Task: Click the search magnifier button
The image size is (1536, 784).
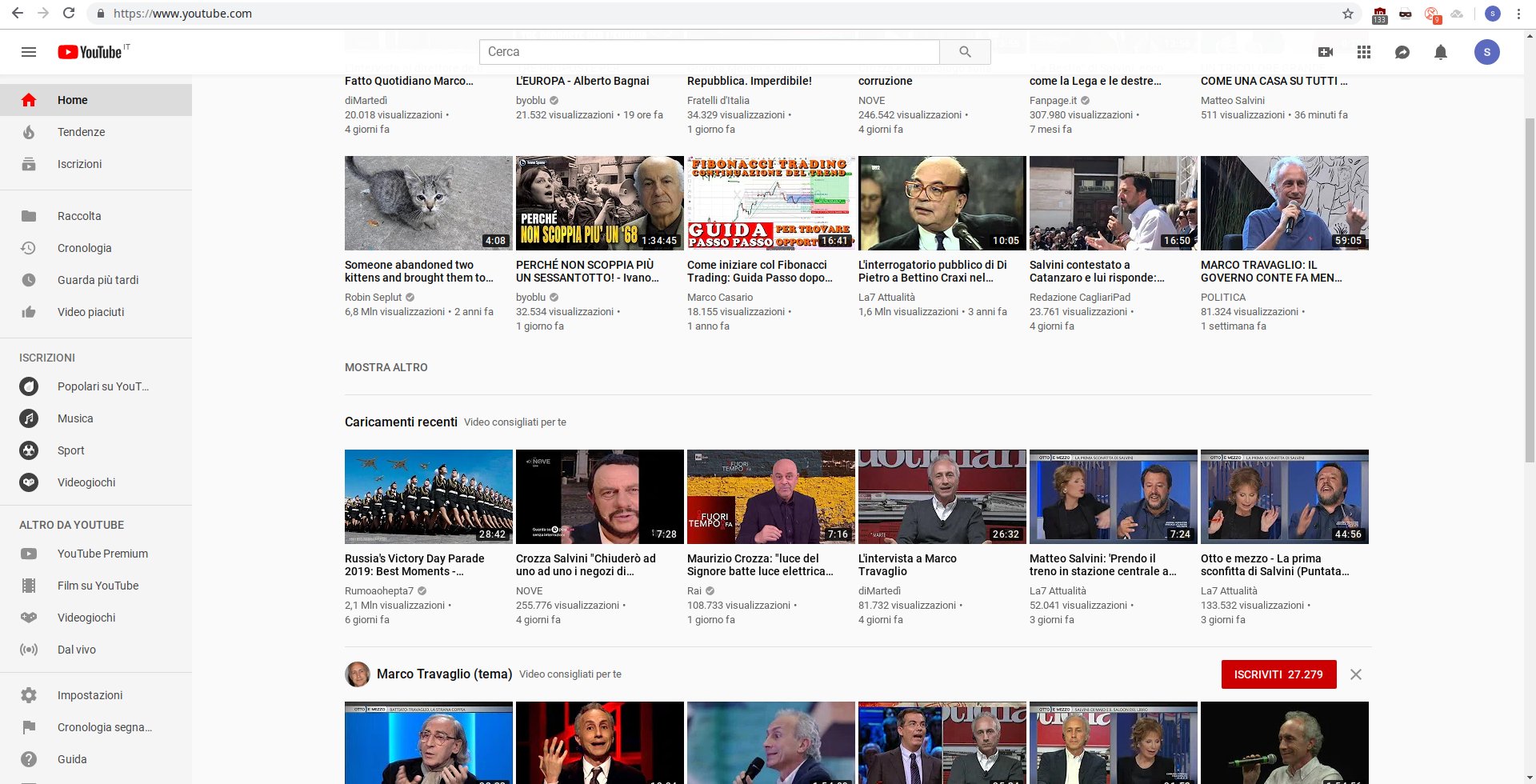Action: [965, 52]
